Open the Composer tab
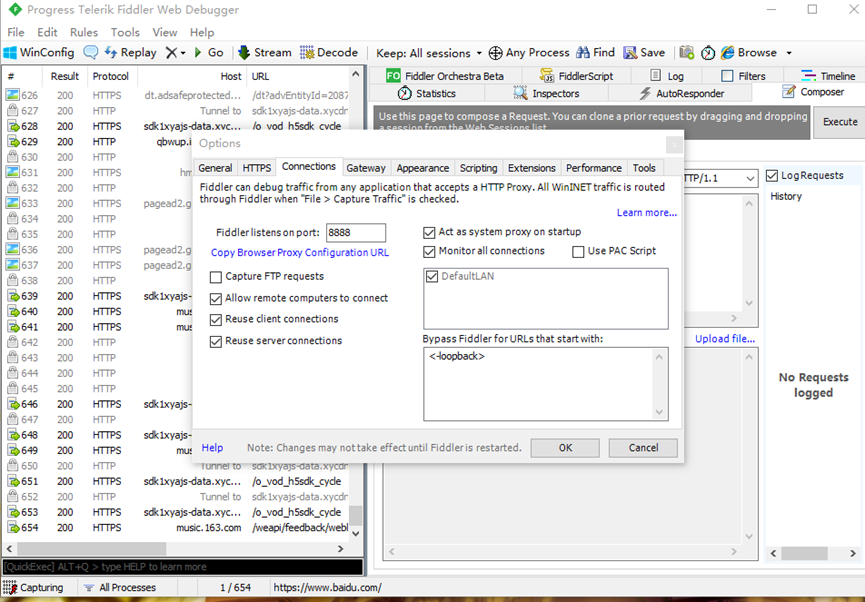This screenshot has width=865, height=602. [813, 92]
